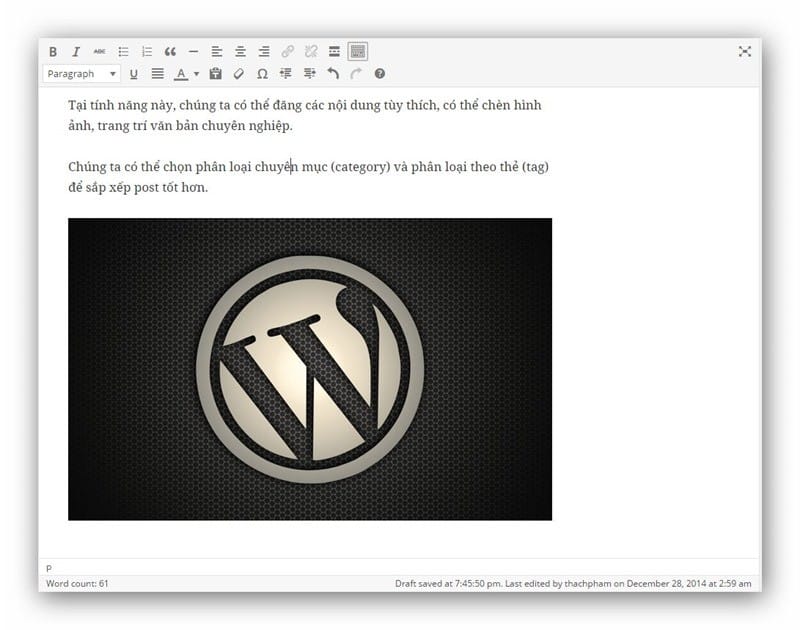
Task: Insert a numbered list
Action: [147, 52]
